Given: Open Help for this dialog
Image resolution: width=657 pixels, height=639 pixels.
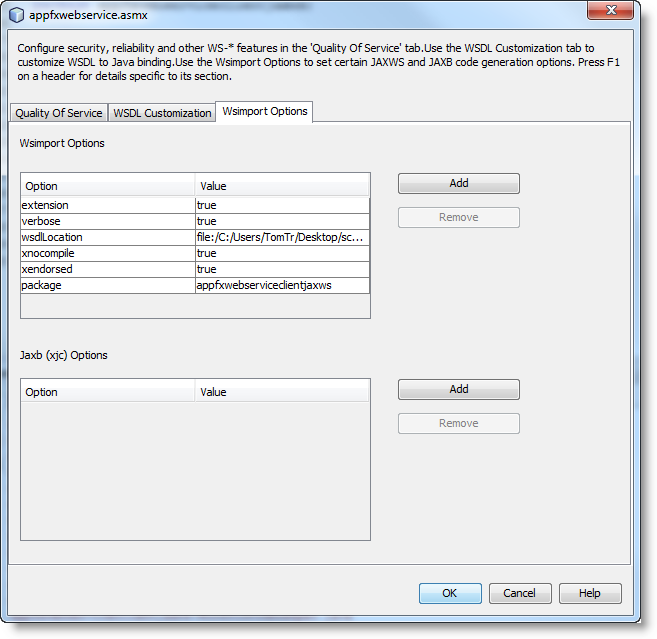Looking at the screenshot, I should point(589,593).
